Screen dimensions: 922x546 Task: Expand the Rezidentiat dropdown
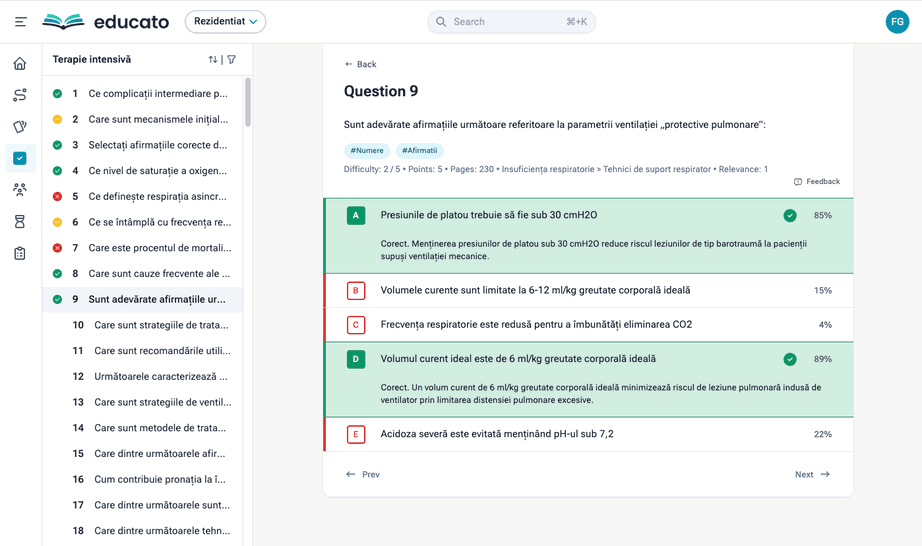225,21
